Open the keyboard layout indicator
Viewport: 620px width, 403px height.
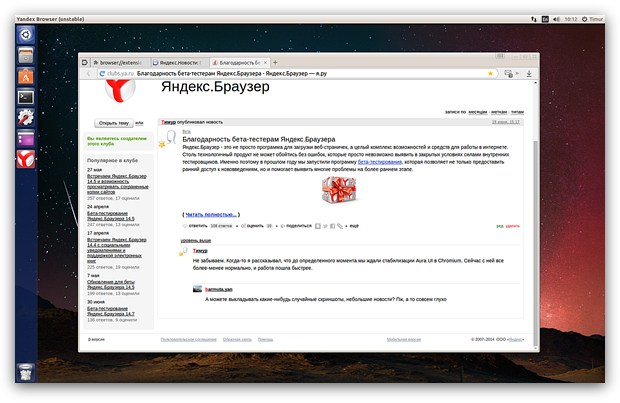(x=545, y=19)
